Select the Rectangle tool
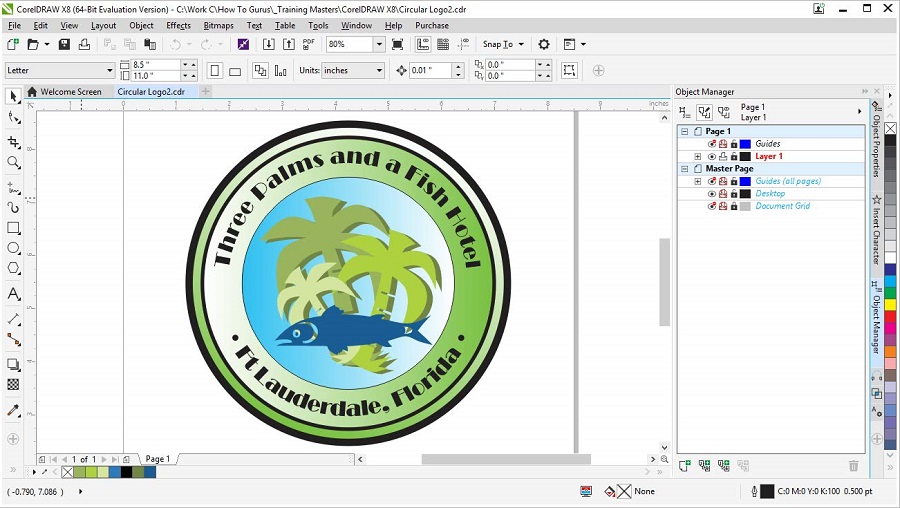Screen dimensions: 900x508 14,228
